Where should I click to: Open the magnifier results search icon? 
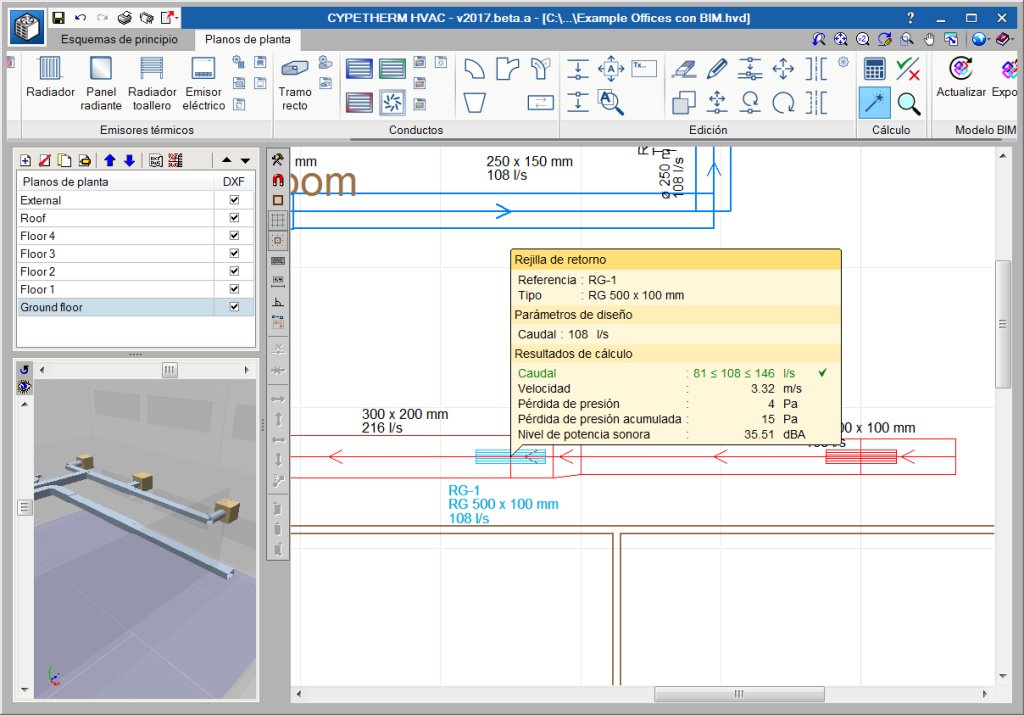coord(908,103)
